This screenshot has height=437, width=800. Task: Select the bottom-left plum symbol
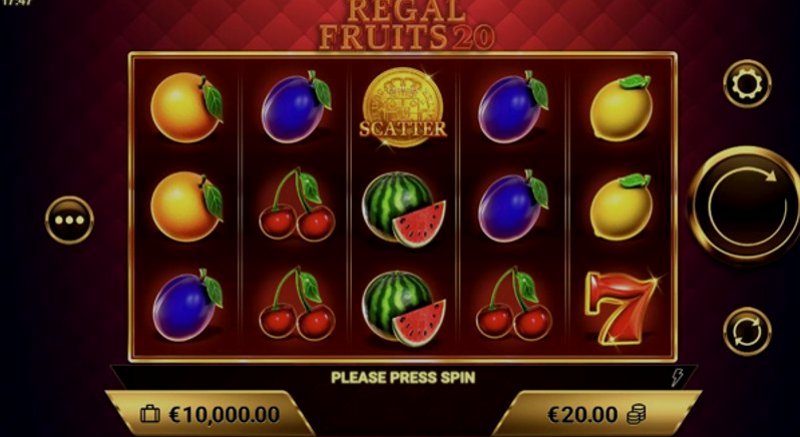coord(188,305)
